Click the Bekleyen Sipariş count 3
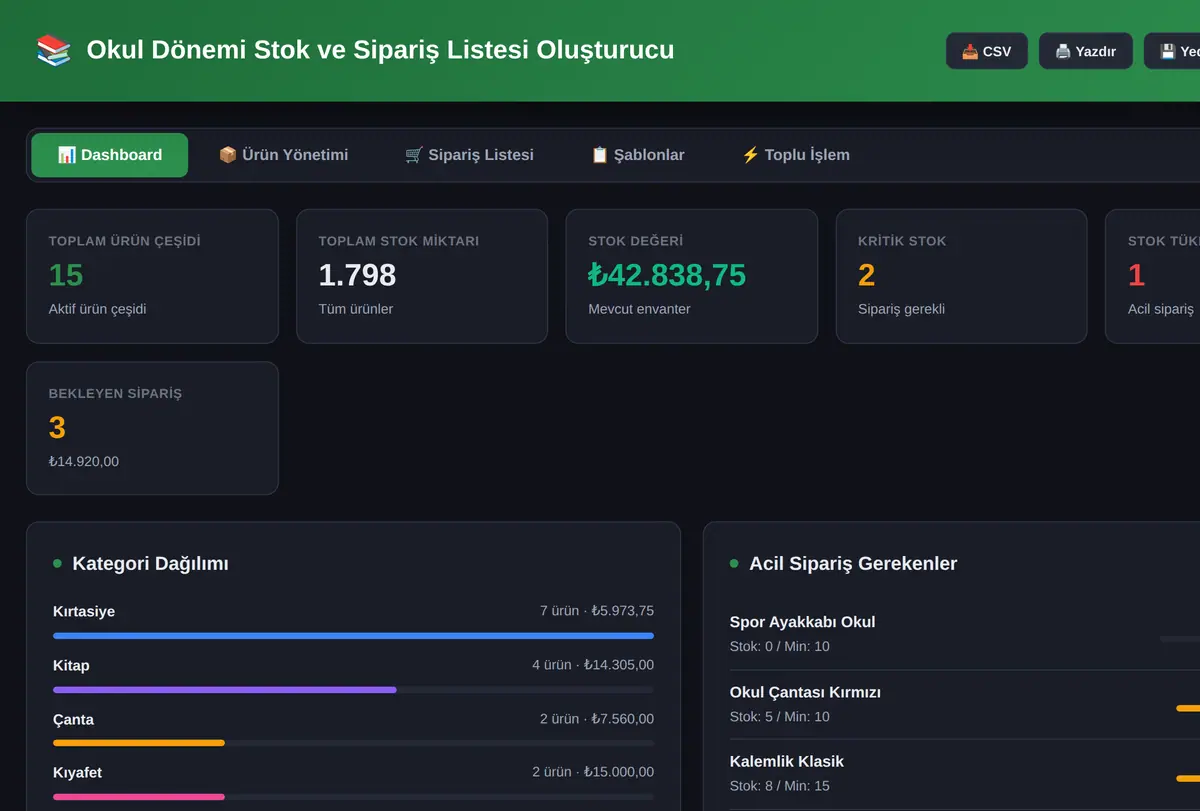This screenshot has height=811, width=1200. coord(57,428)
